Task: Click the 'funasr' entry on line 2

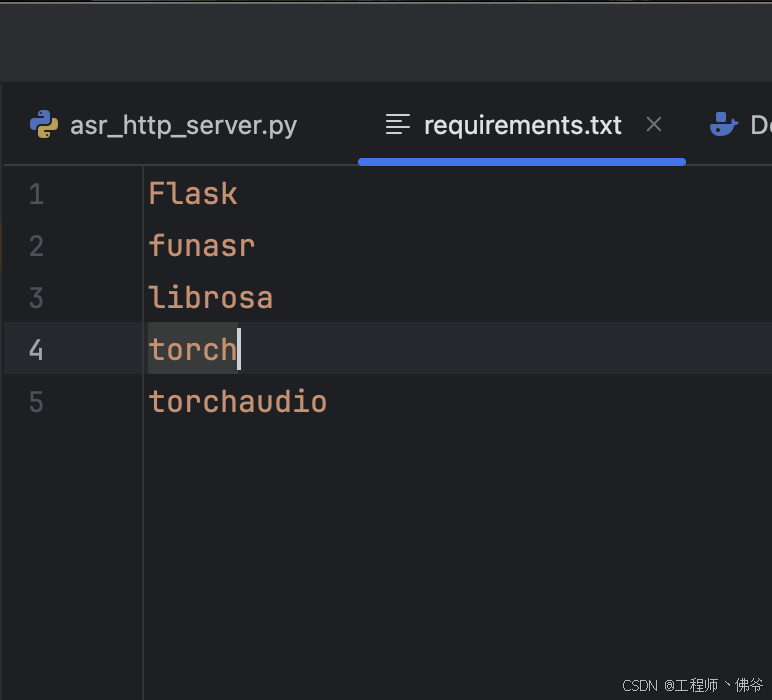Action: tap(201, 246)
